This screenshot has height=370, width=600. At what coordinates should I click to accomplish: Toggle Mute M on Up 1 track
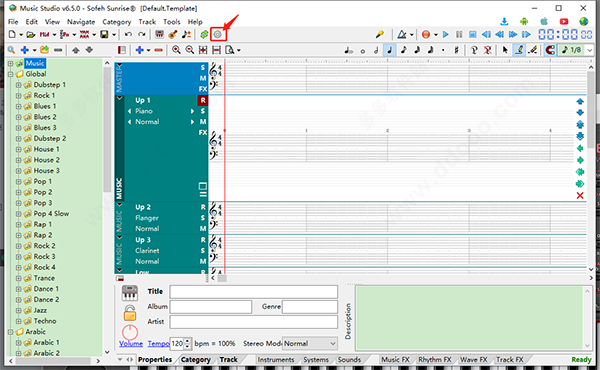point(203,122)
